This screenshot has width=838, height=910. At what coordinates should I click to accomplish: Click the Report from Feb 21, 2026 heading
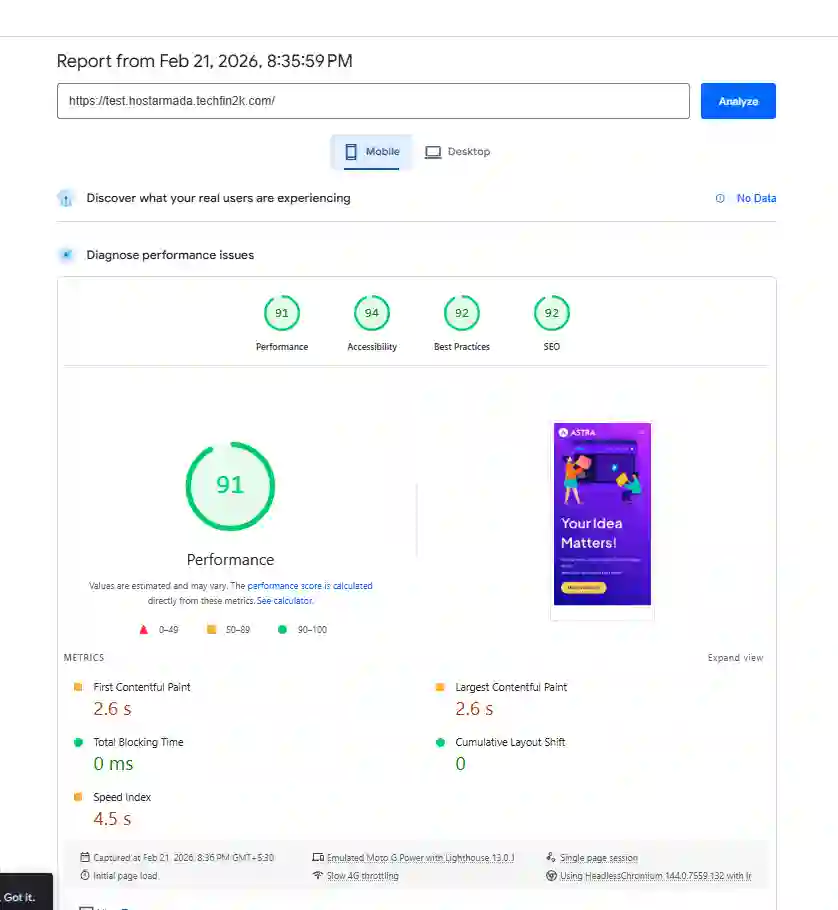204,61
